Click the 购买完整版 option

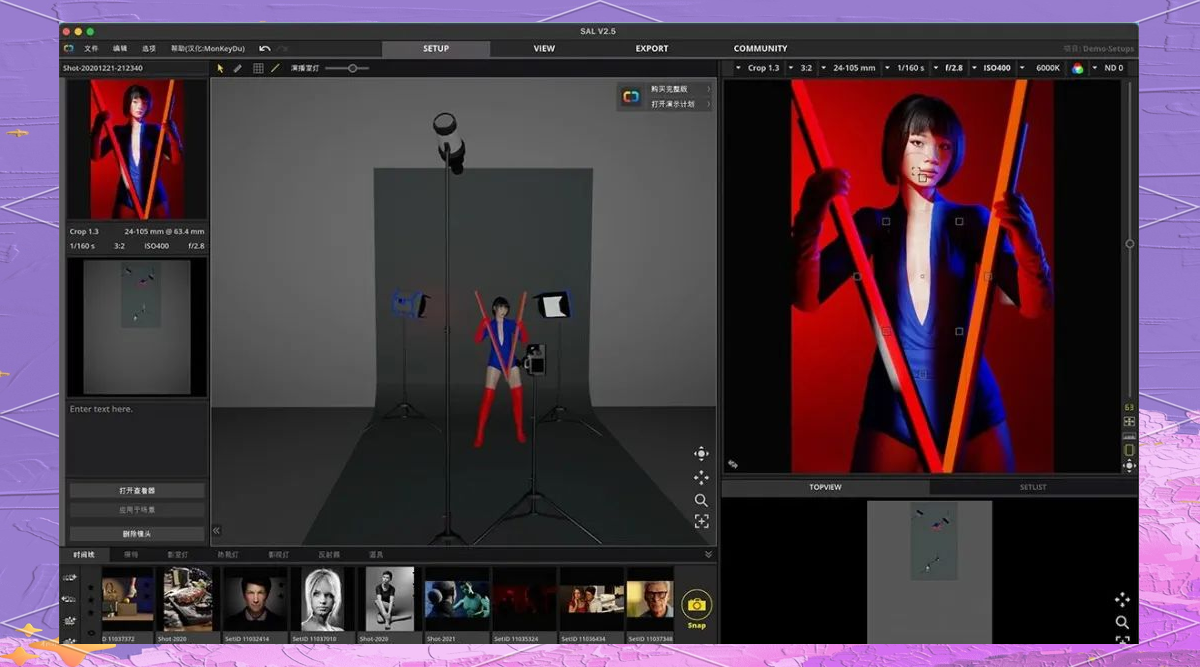click(669, 89)
